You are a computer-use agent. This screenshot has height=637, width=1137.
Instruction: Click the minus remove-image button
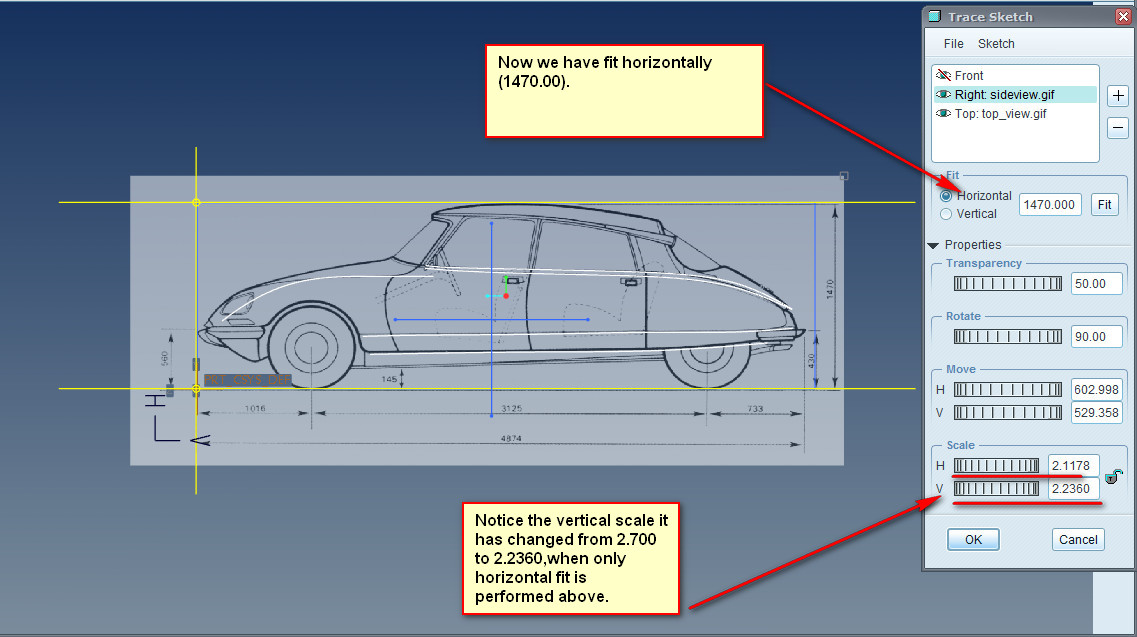(x=1117, y=128)
